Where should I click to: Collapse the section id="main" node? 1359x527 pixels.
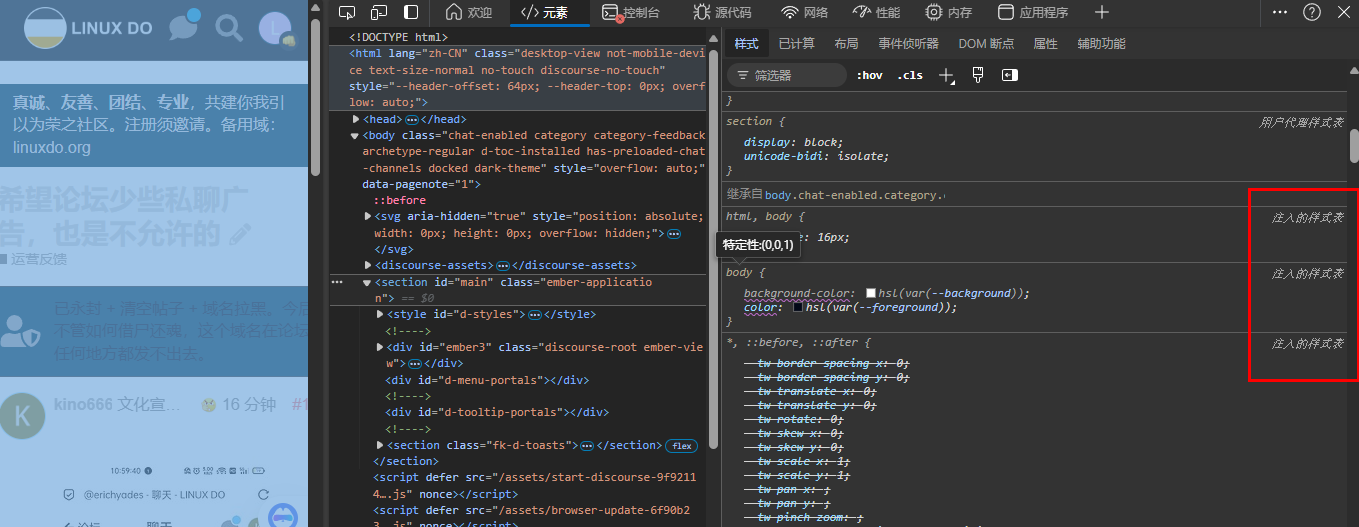click(367, 283)
